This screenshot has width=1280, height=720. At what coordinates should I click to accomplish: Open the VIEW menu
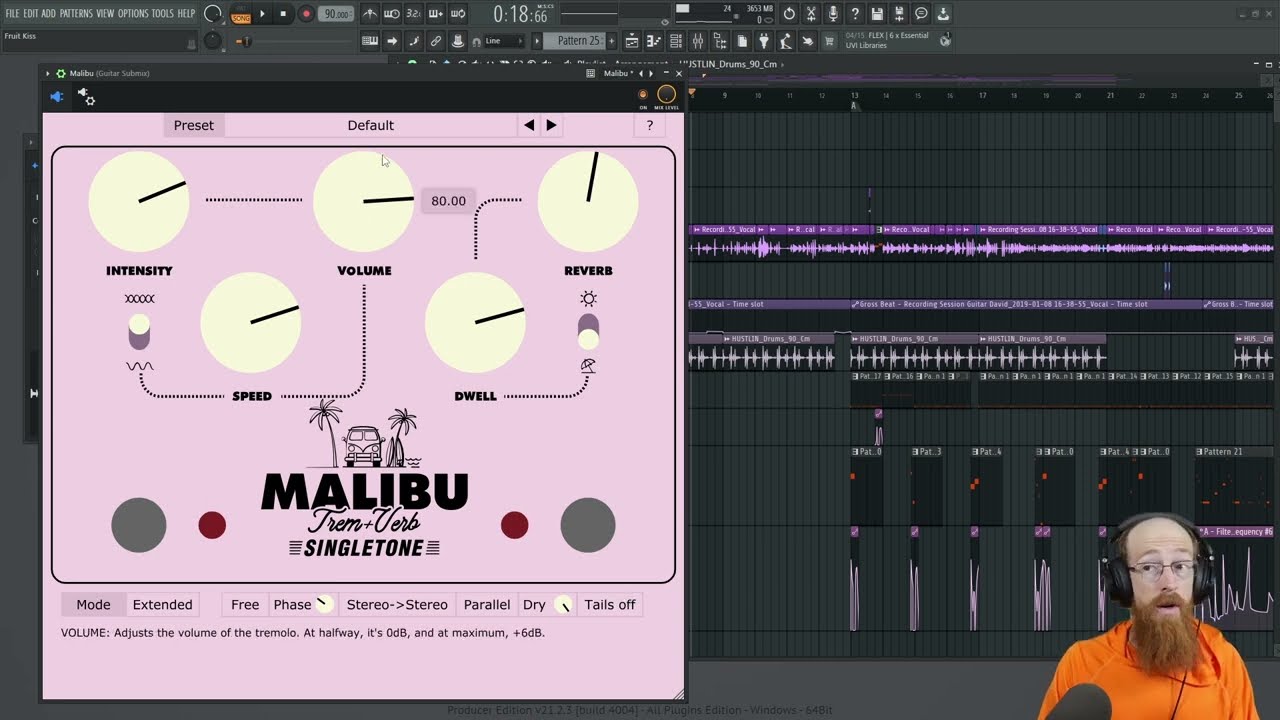point(105,14)
